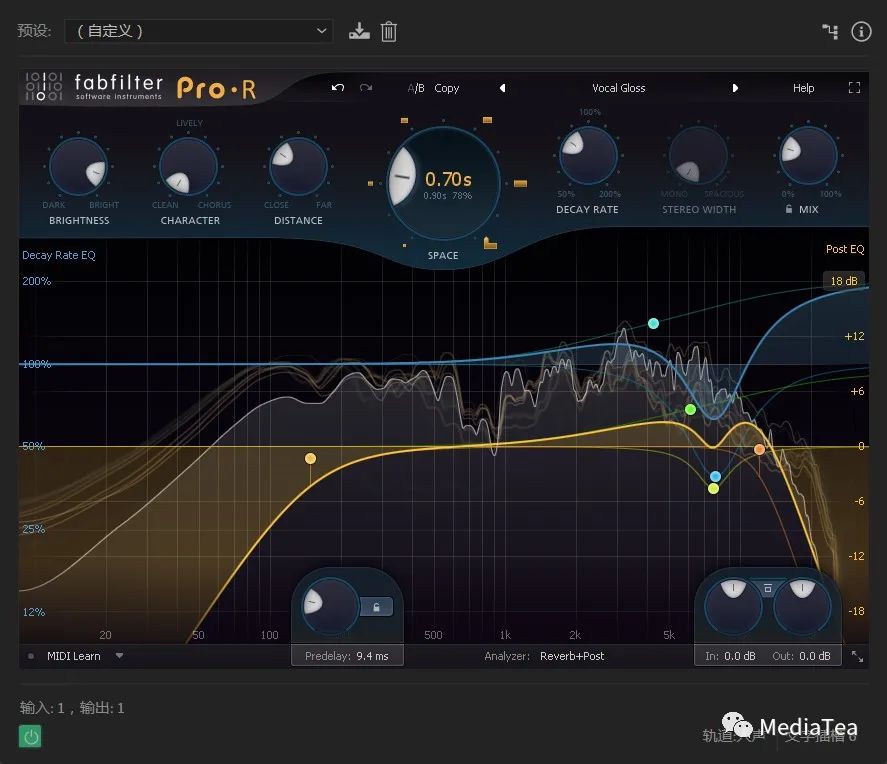Click the Brightness knob
887x764 pixels.
78,166
